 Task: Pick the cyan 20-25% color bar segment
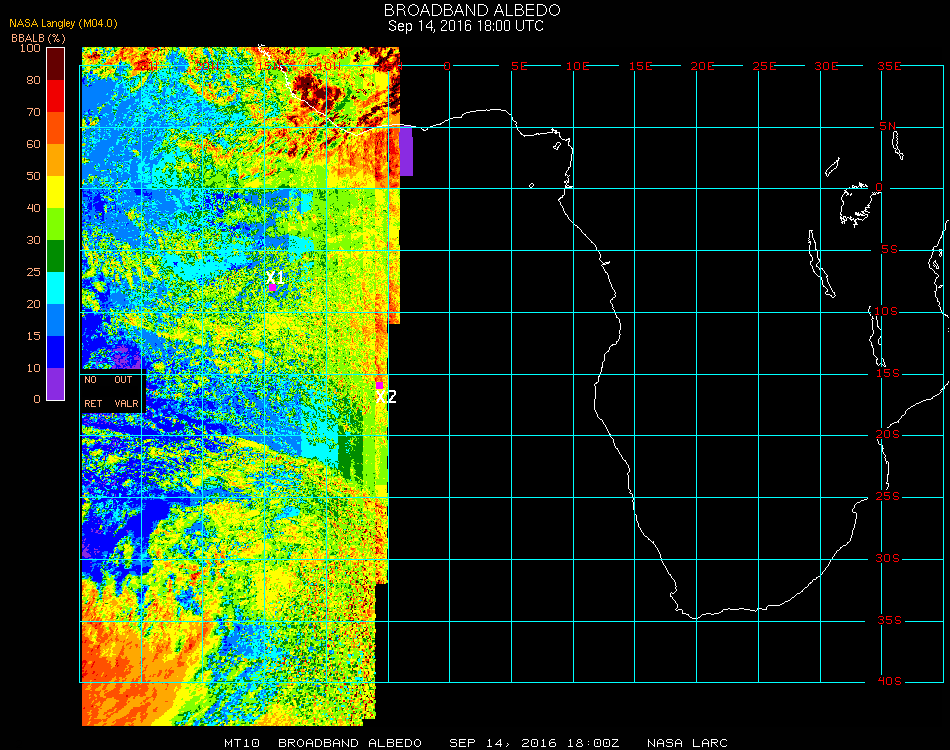pos(56,288)
